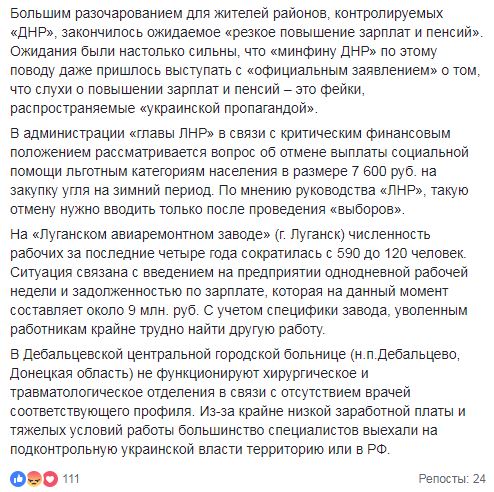Click the first paragraph starting with Большим разочарованием
Viewport: 494px width, 492px height.
(x=247, y=61)
